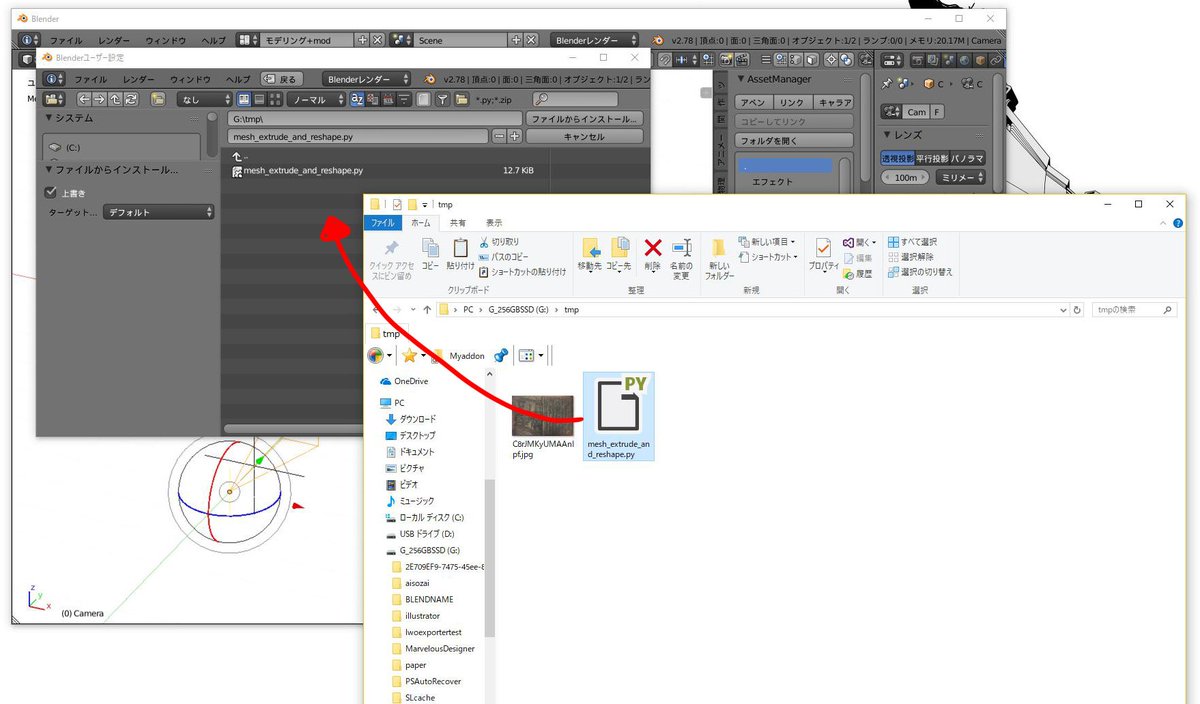Toggle the hidden files display button
Image resolution: width=1200 pixels, height=704 pixels.
423,99
